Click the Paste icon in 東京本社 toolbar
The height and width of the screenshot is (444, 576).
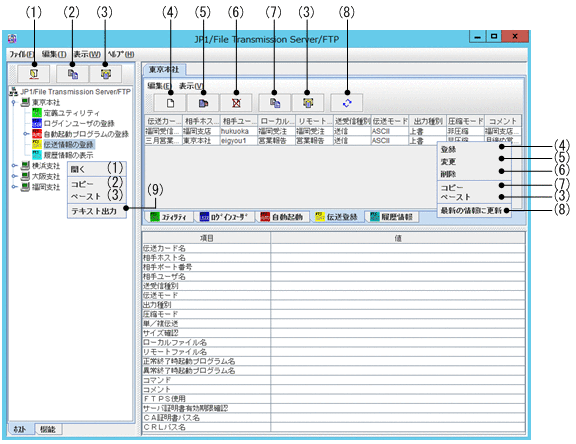[x=308, y=103]
